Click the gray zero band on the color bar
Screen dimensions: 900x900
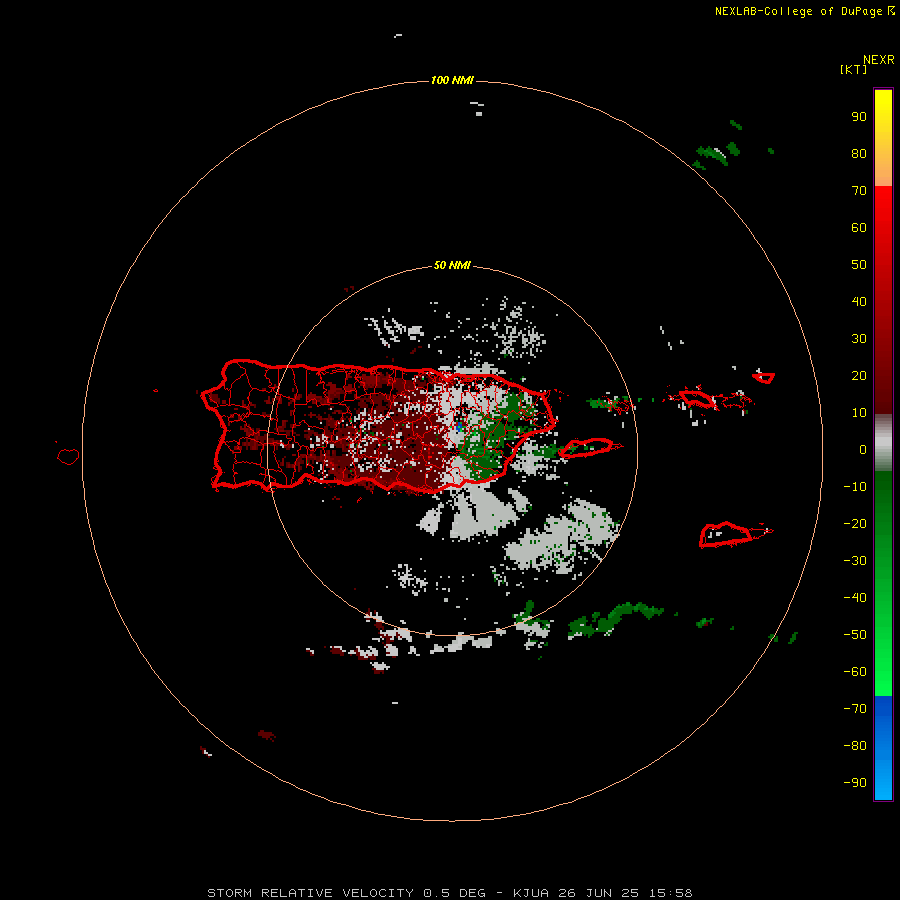[883, 443]
